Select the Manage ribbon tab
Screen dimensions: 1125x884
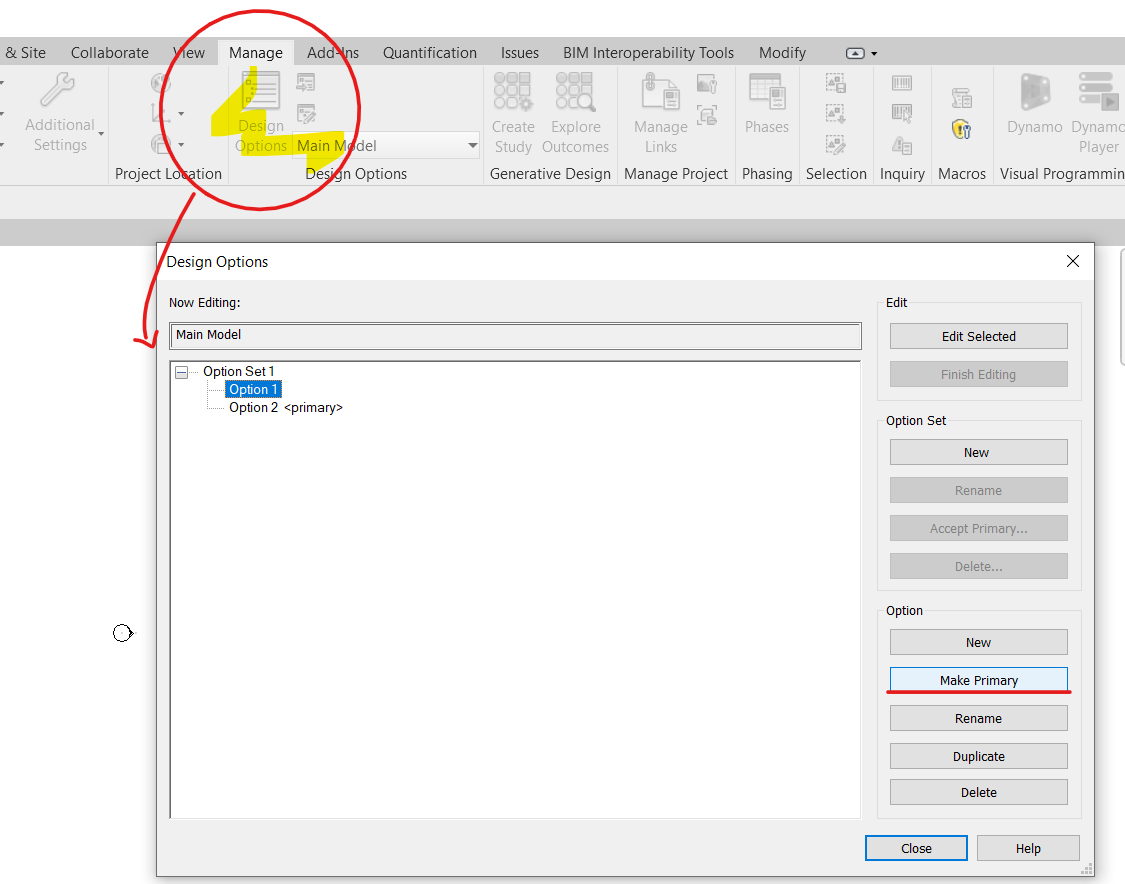point(255,52)
